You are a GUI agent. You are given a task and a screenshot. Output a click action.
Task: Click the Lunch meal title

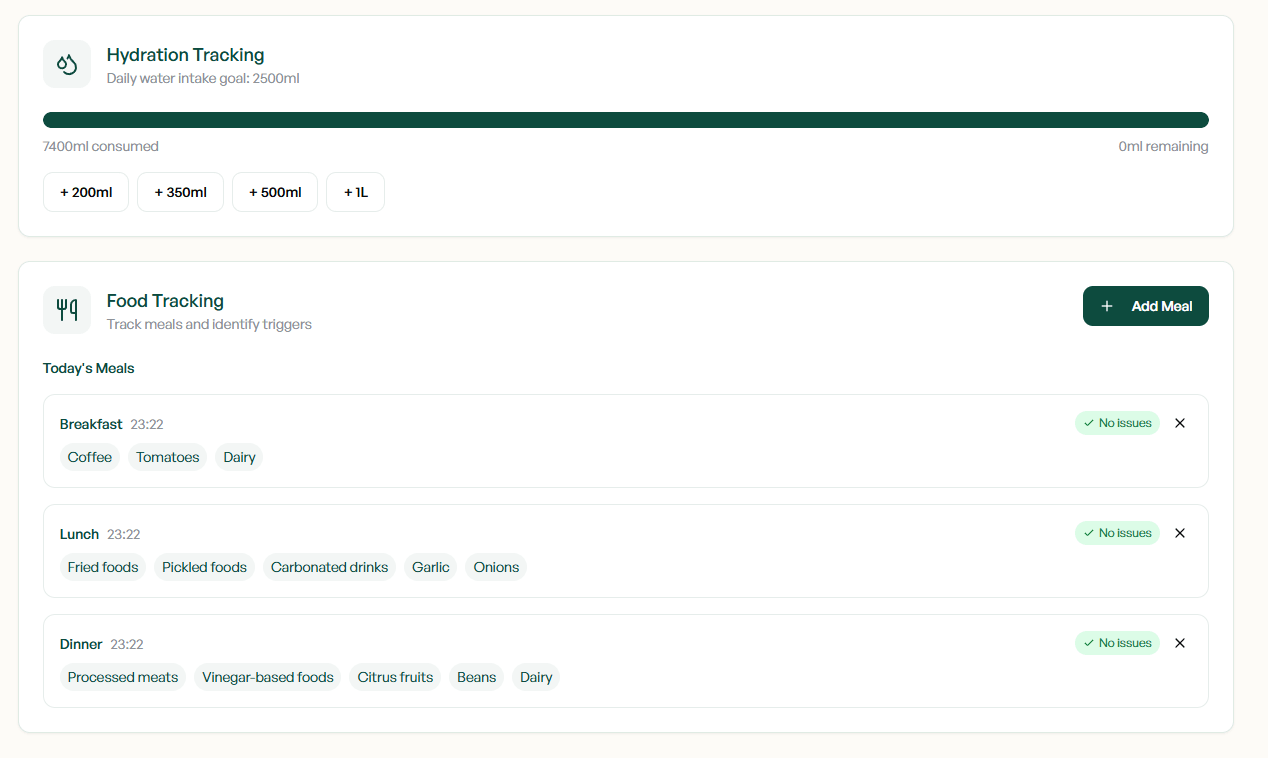point(79,534)
